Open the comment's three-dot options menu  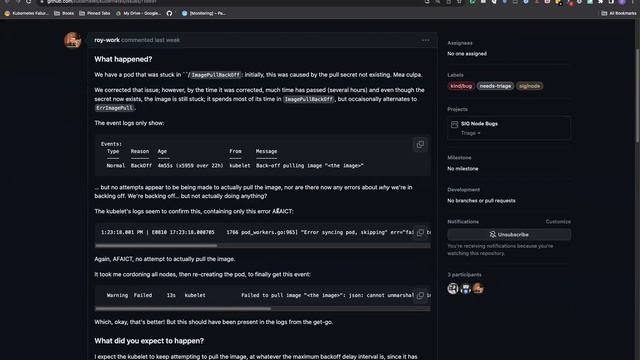(x=425, y=40)
